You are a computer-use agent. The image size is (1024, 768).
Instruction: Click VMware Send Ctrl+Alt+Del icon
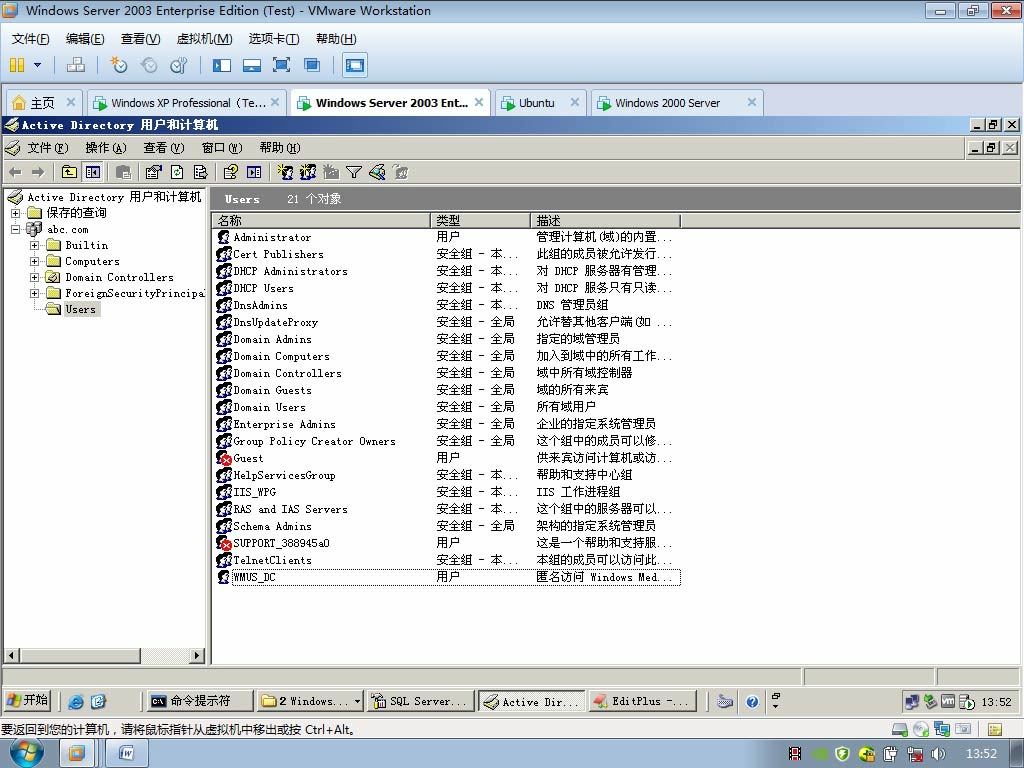point(76,65)
